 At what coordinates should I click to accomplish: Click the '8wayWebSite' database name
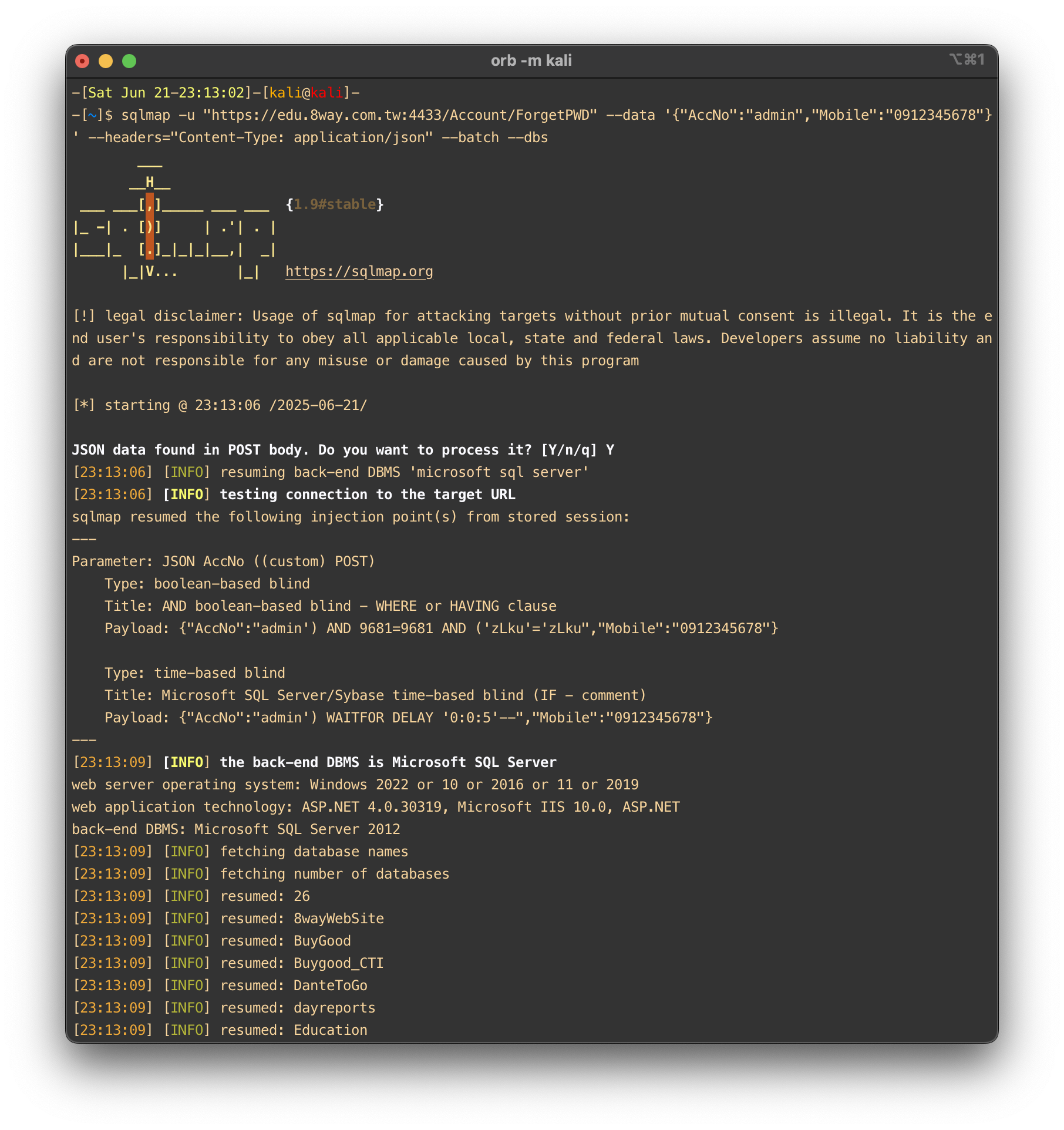(339, 919)
